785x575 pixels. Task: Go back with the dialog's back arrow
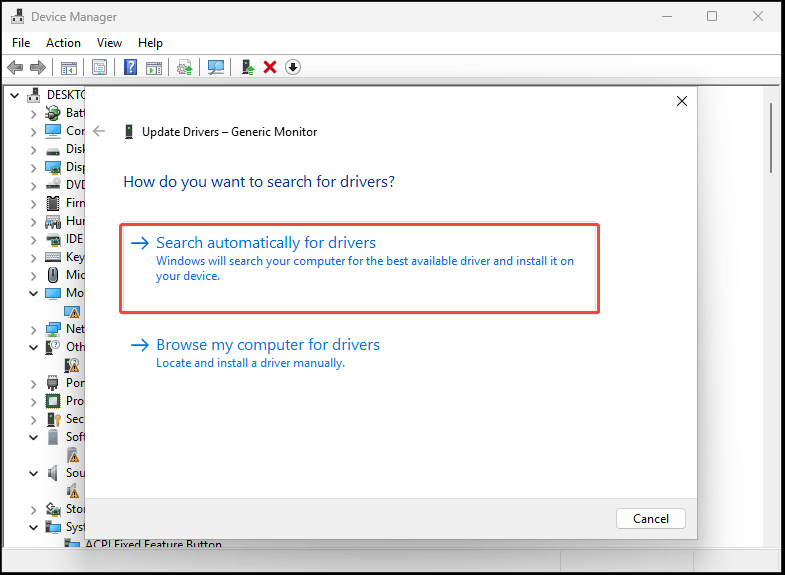(x=99, y=131)
